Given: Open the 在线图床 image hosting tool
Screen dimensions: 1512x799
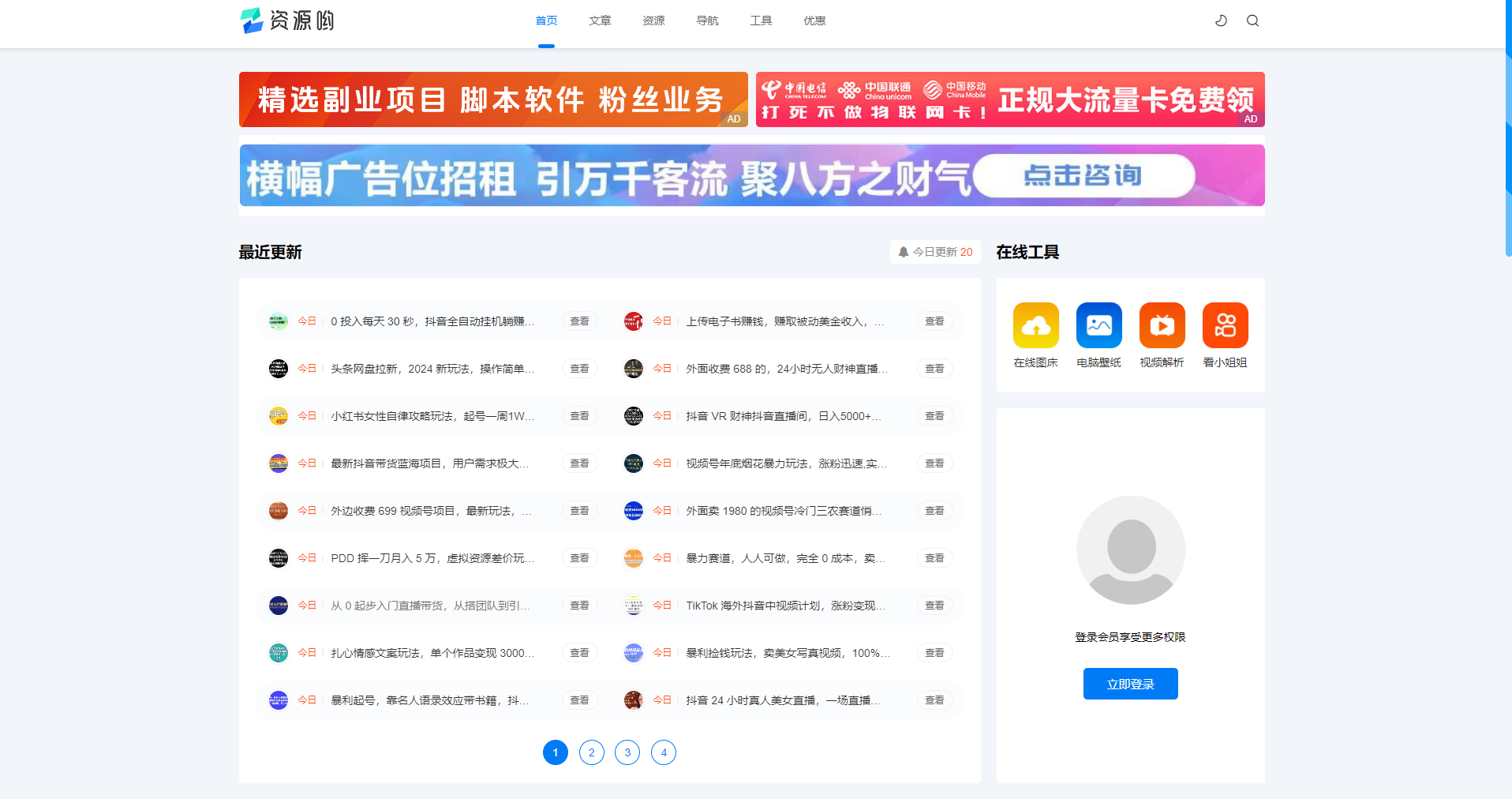Looking at the screenshot, I should click(1035, 324).
